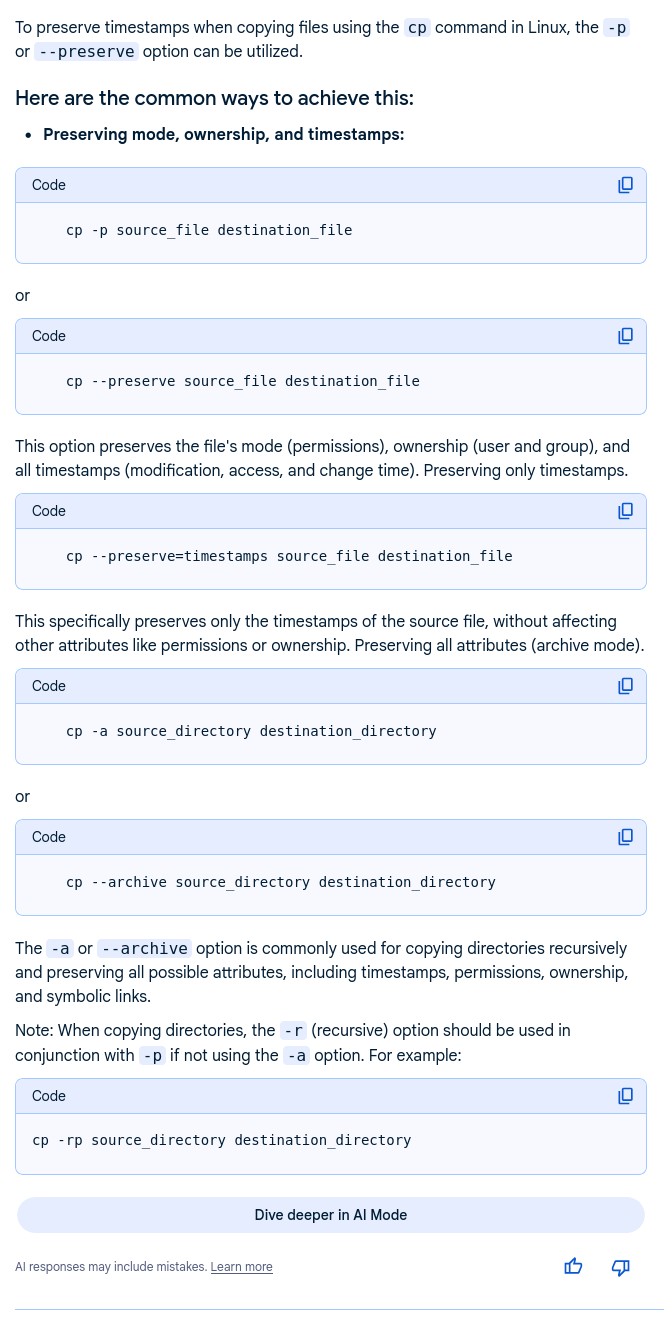
Task: Copy the 'cp --preserve source_file' code snippet
Action: pyautogui.click(x=626, y=336)
